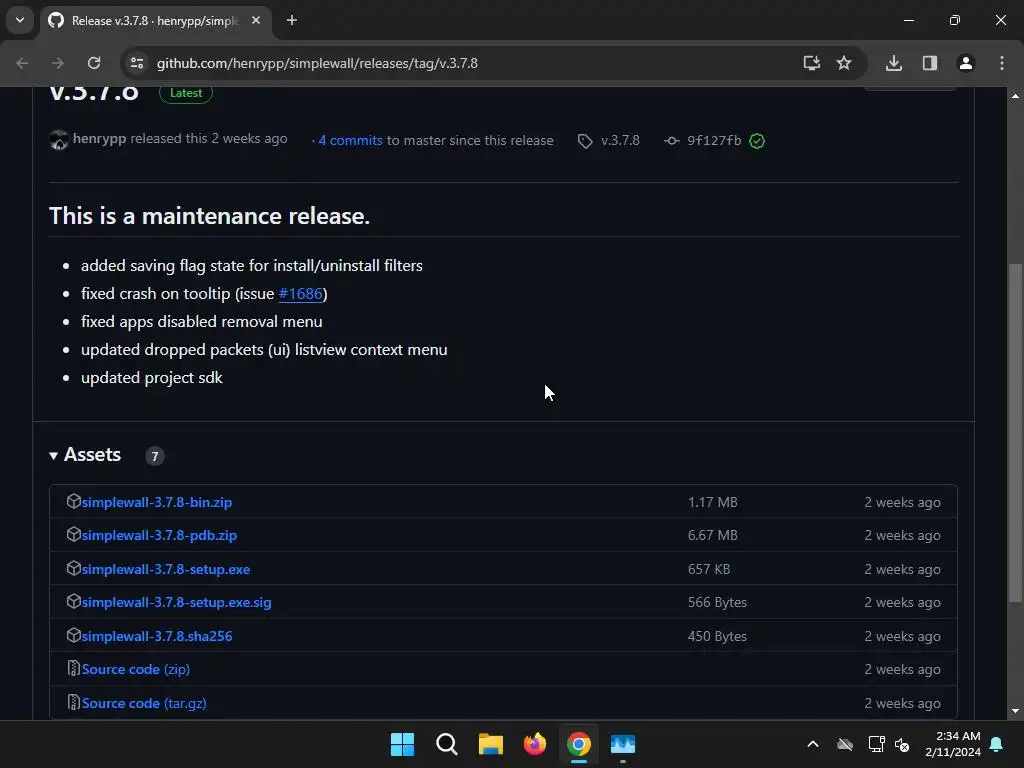This screenshot has height=768, width=1024.
Task: Click the muted volume tray icon
Action: click(x=902, y=744)
